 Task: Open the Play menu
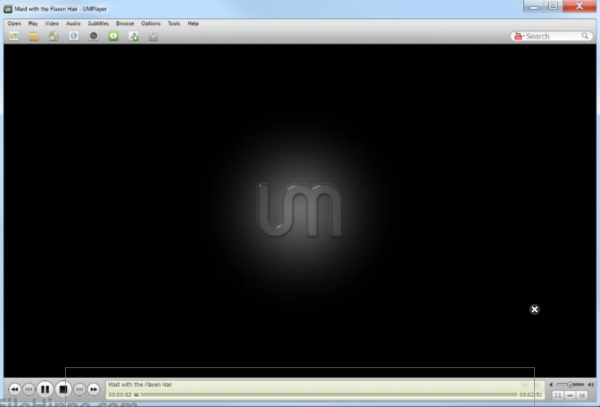click(x=33, y=23)
